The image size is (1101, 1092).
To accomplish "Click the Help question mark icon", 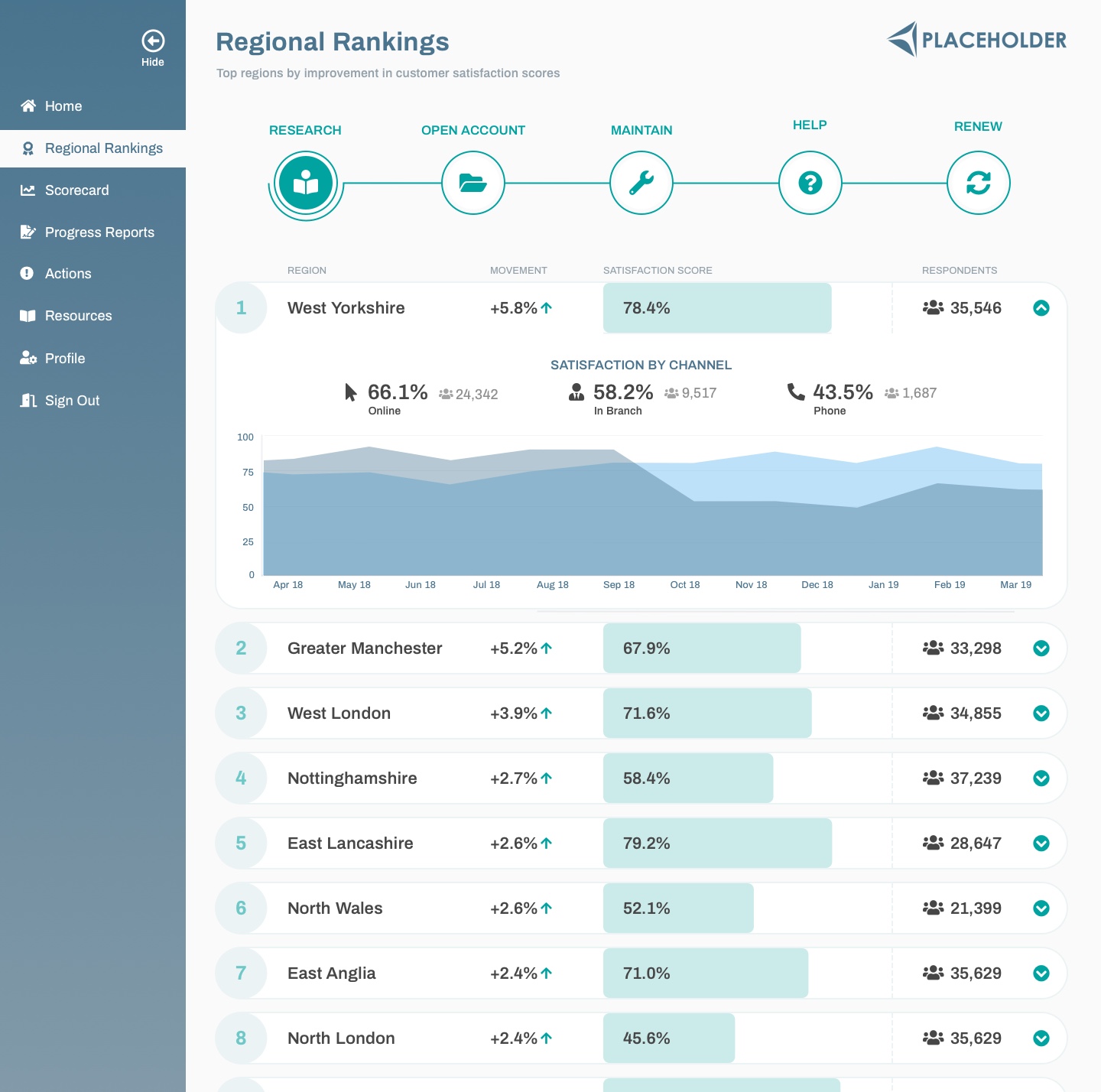I will (x=810, y=183).
